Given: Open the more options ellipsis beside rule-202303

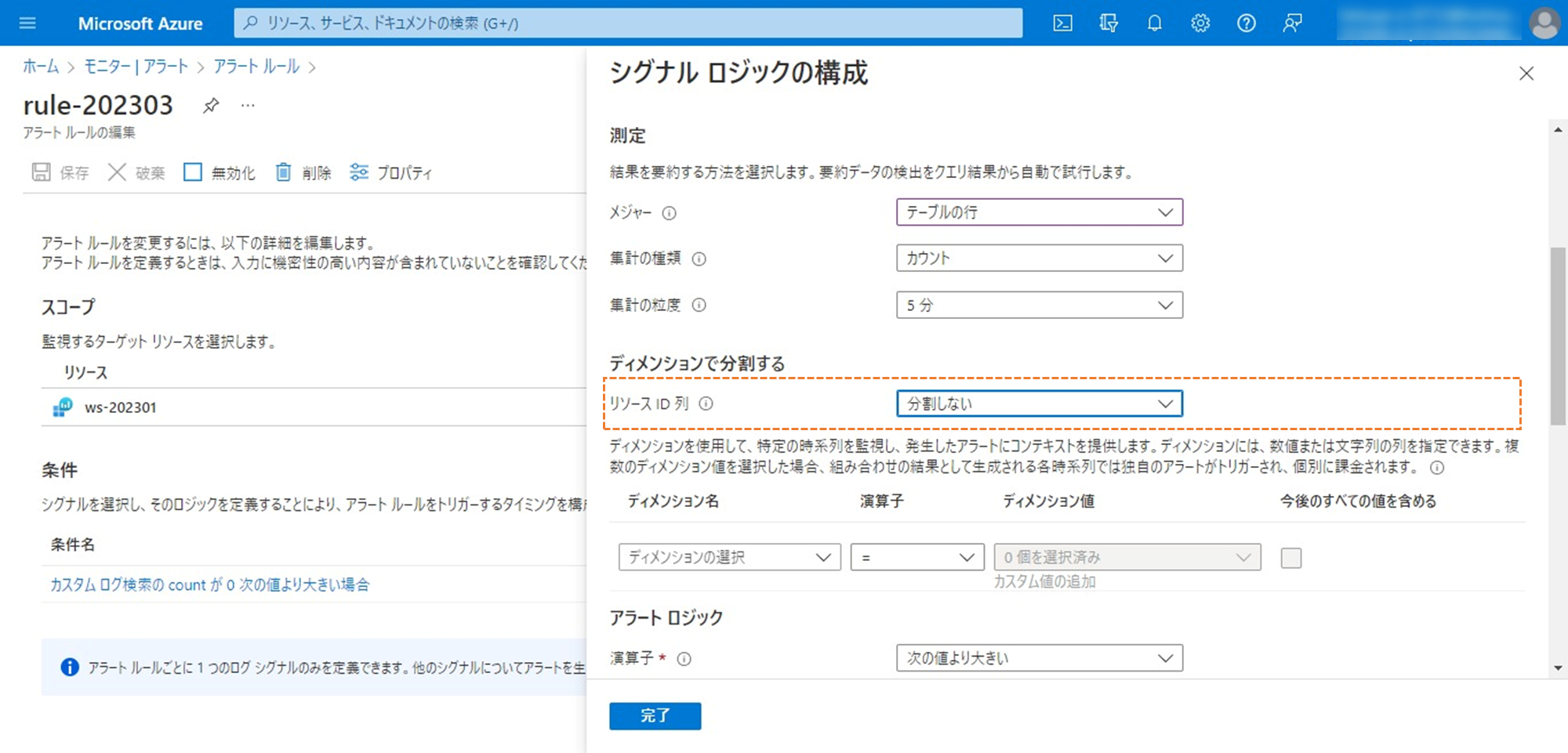Looking at the screenshot, I should (x=248, y=105).
